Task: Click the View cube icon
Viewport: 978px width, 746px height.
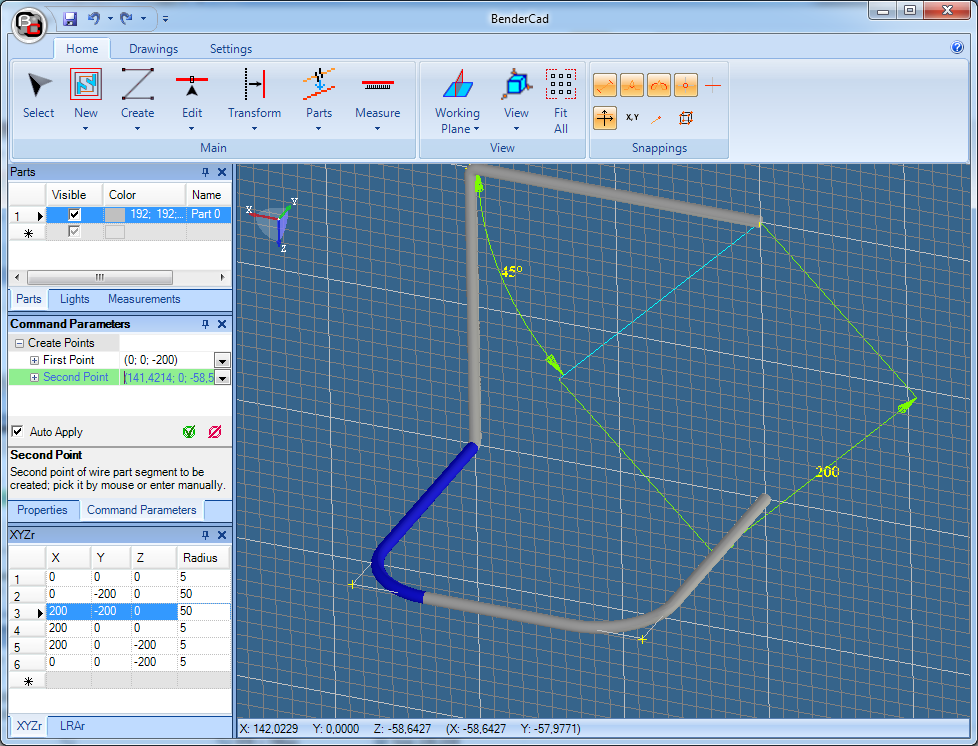Action: point(516,84)
